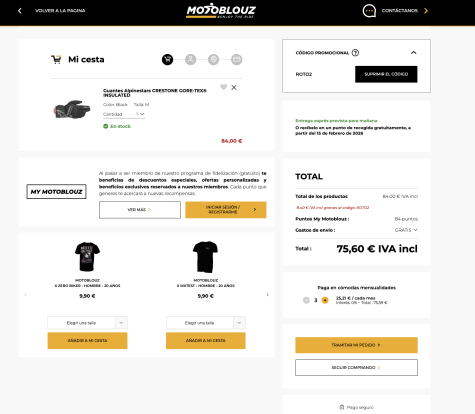The image size is (475, 414).
Task: Click the Motoblouz logo
Action: [x=221, y=11]
